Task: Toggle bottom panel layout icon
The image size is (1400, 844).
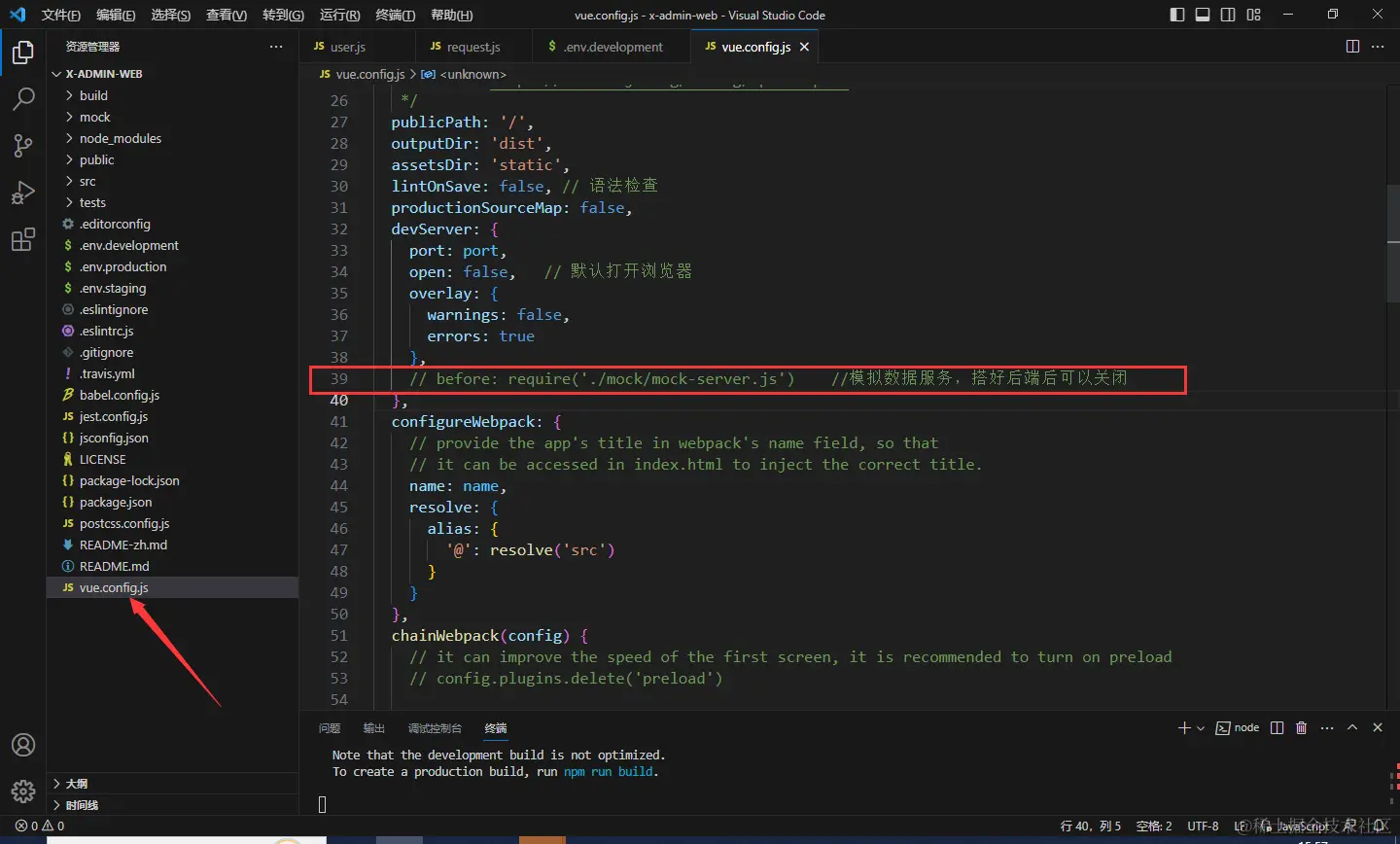Action: tap(1203, 15)
